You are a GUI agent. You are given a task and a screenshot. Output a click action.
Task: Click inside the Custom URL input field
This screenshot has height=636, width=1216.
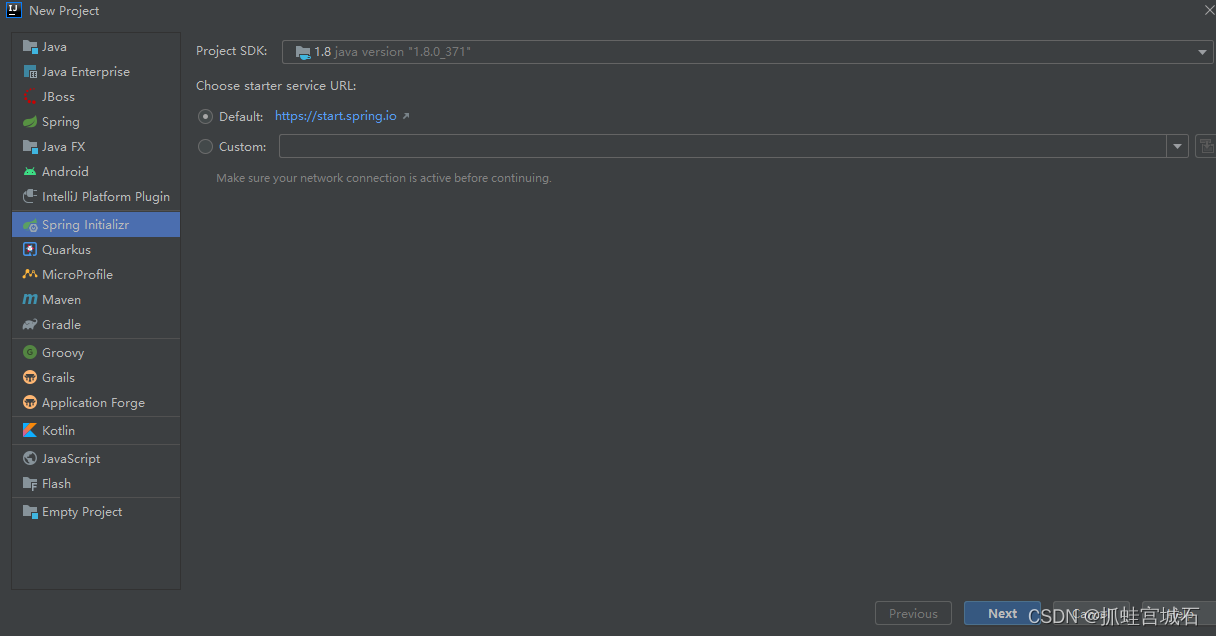700,146
